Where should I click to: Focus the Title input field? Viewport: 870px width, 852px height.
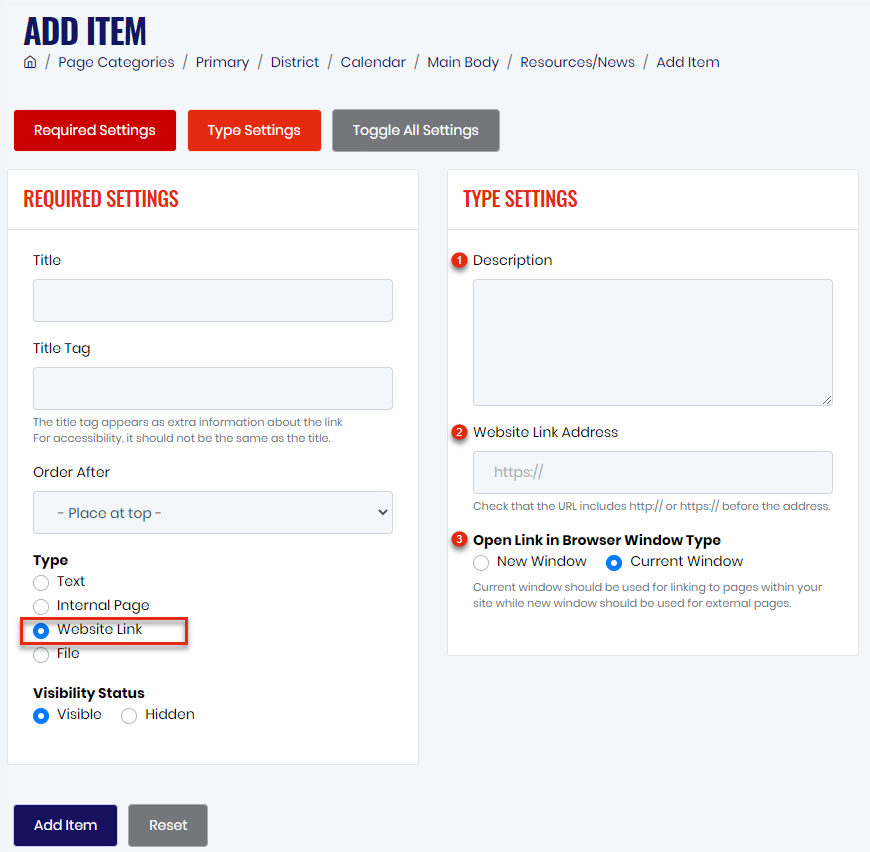[x=213, y=301]
